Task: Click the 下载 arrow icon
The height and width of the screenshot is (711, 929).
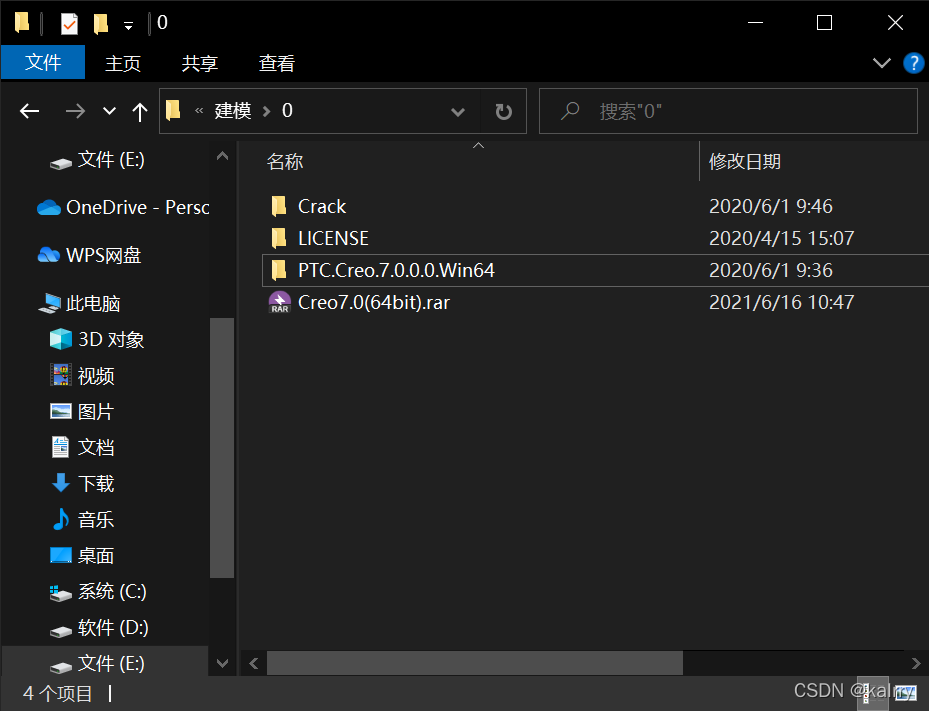Action: [x=61, y=483]
